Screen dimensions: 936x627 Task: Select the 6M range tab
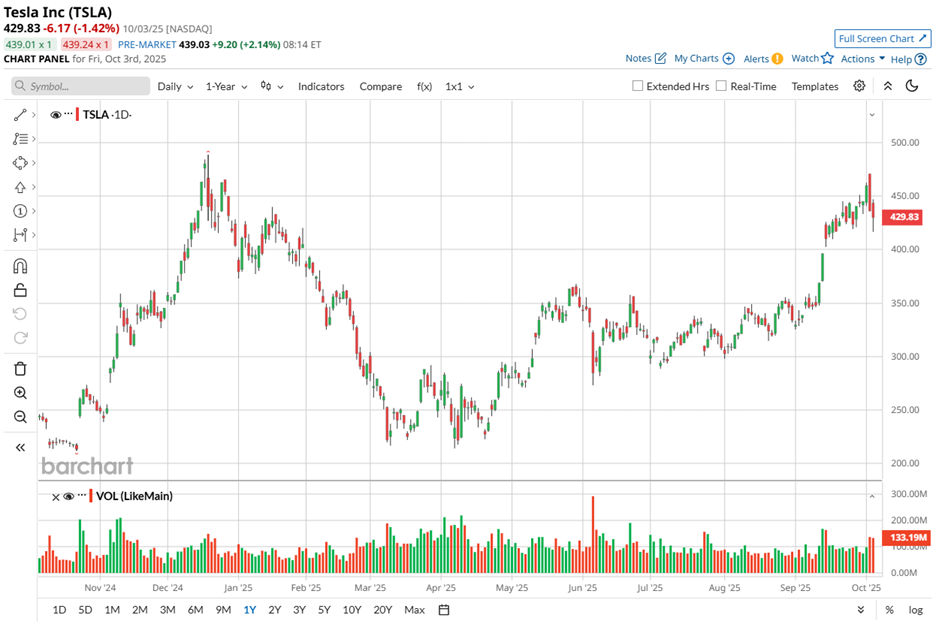click(195, 610)
